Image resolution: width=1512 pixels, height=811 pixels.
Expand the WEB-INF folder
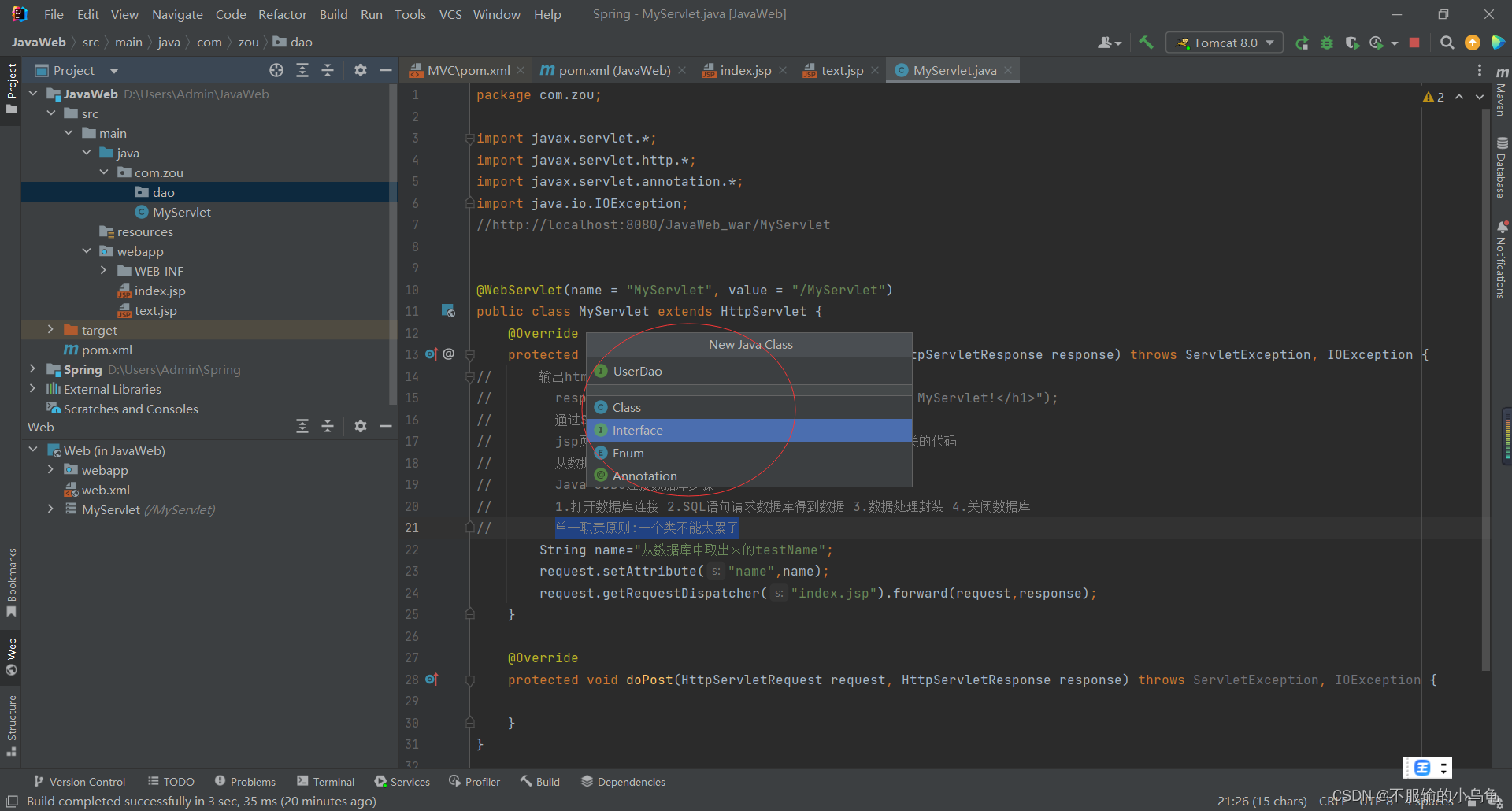pyautogui.click(x=103, y=271)
